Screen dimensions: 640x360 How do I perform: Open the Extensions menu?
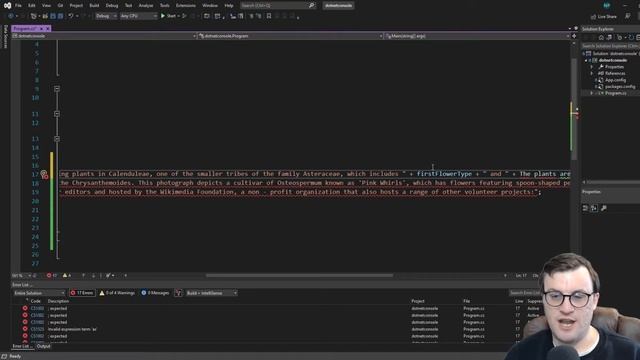click(x=185, y=5)
